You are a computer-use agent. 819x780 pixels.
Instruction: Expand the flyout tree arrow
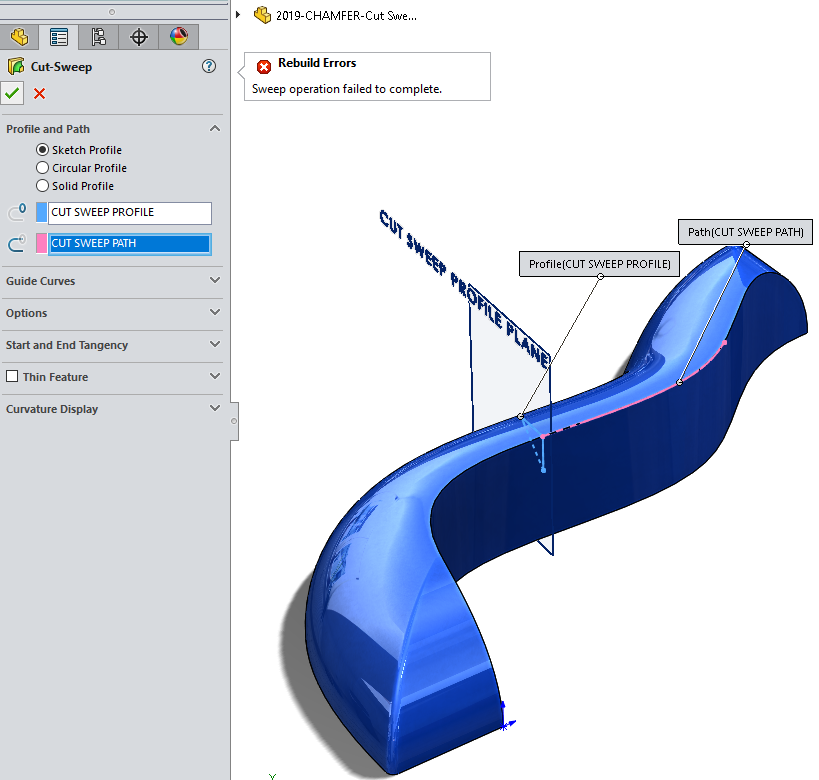[238, 15]
